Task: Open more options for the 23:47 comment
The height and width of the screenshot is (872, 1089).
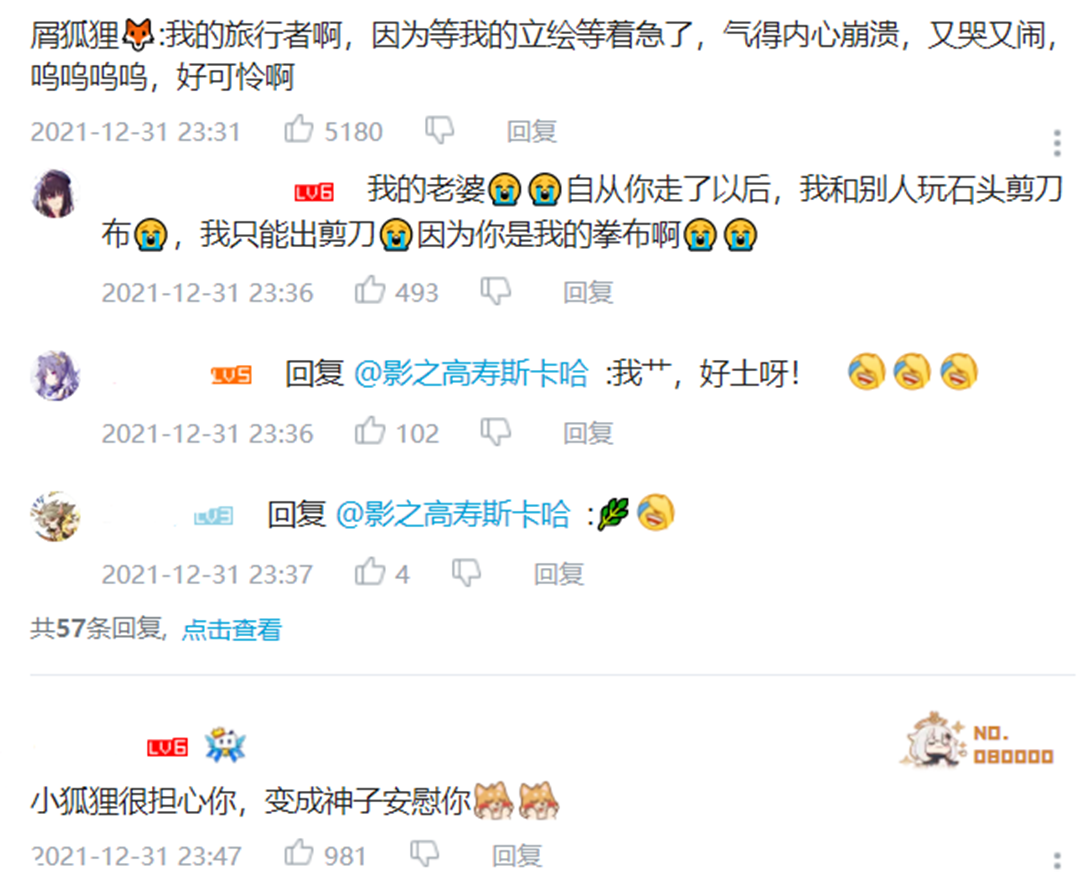Action: tap(1056, 860)
